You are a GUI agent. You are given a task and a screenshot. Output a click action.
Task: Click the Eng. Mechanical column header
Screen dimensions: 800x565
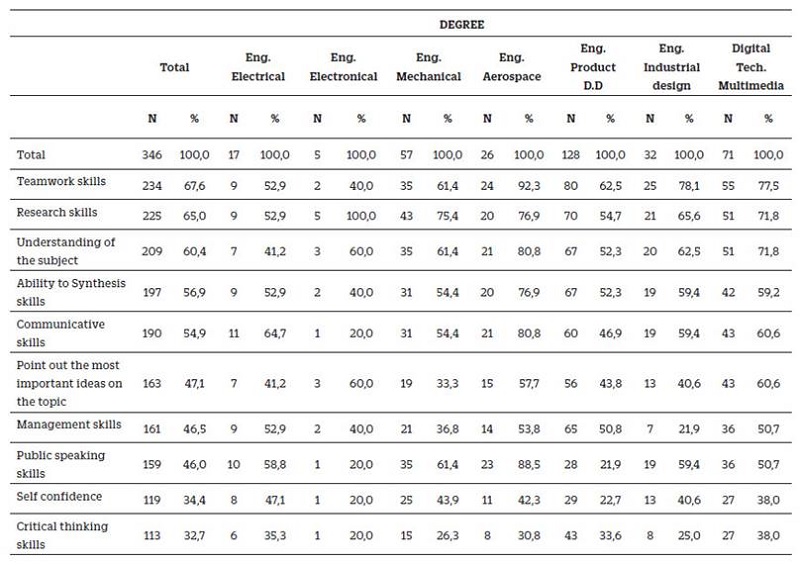[430, 68]
